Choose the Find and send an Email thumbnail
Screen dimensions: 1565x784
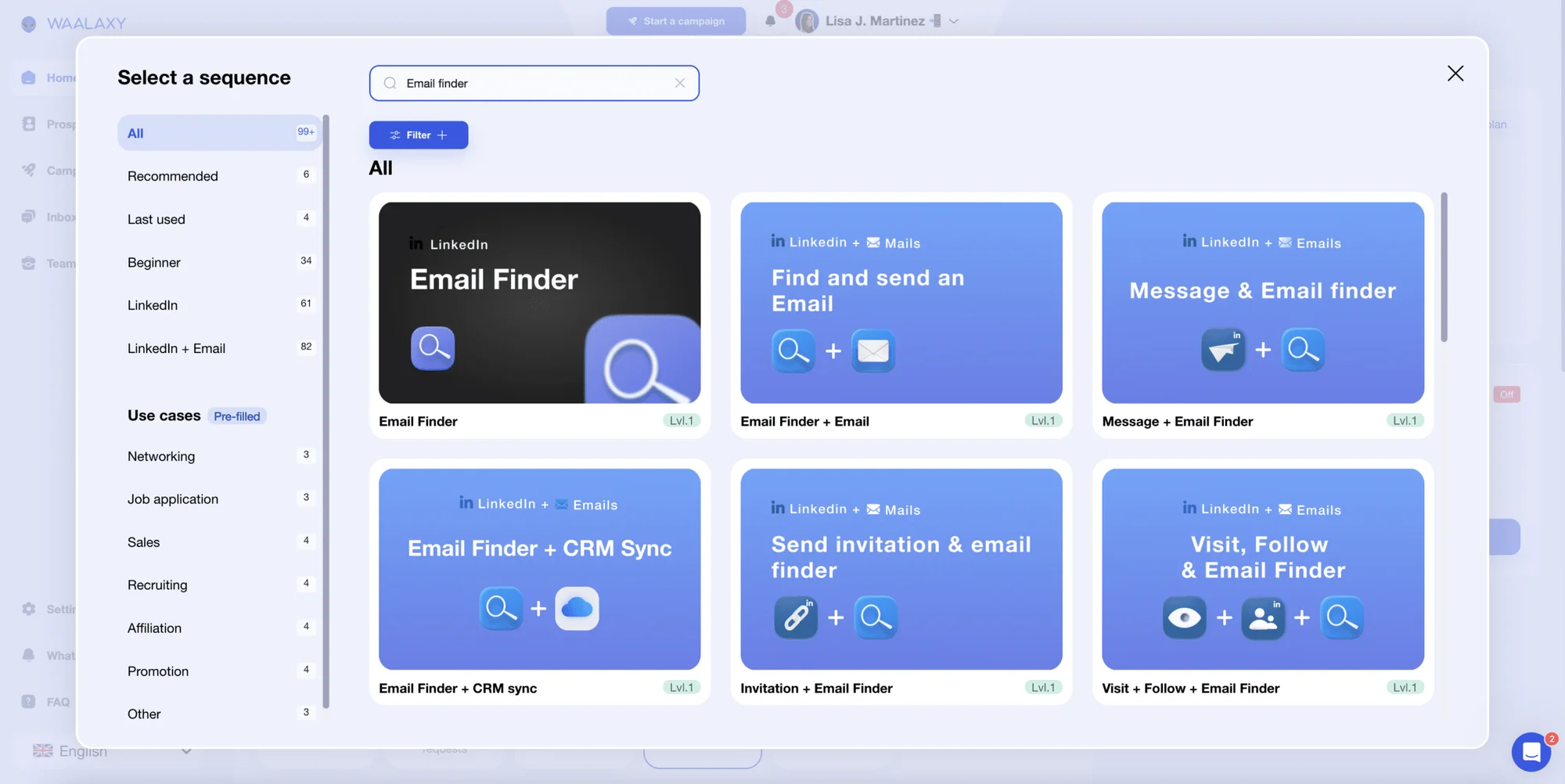[x=901, y=303]
